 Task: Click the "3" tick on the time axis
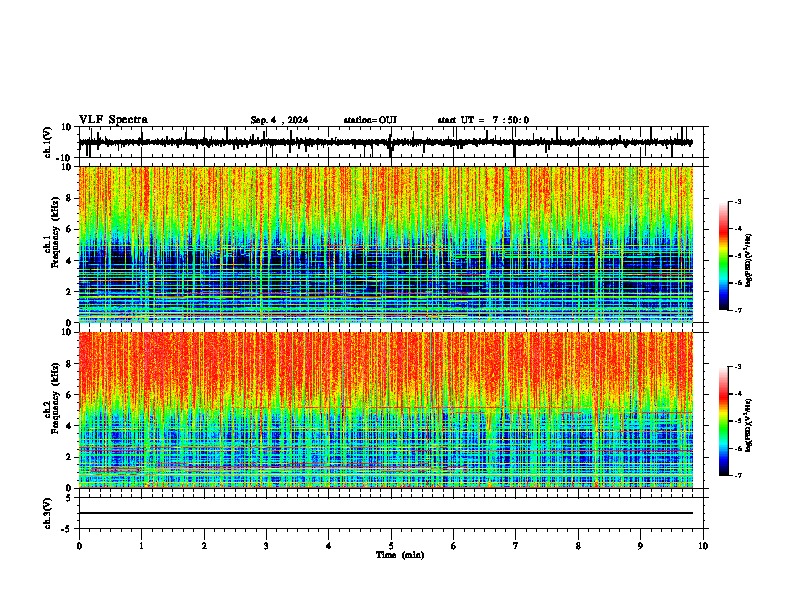(266, 546)
